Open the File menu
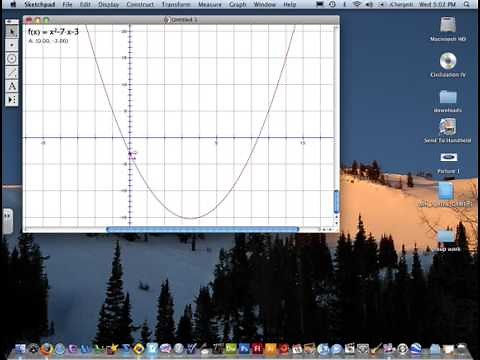Image resolution: width=480 pixels, height=360 pixels. click(67, 4)
